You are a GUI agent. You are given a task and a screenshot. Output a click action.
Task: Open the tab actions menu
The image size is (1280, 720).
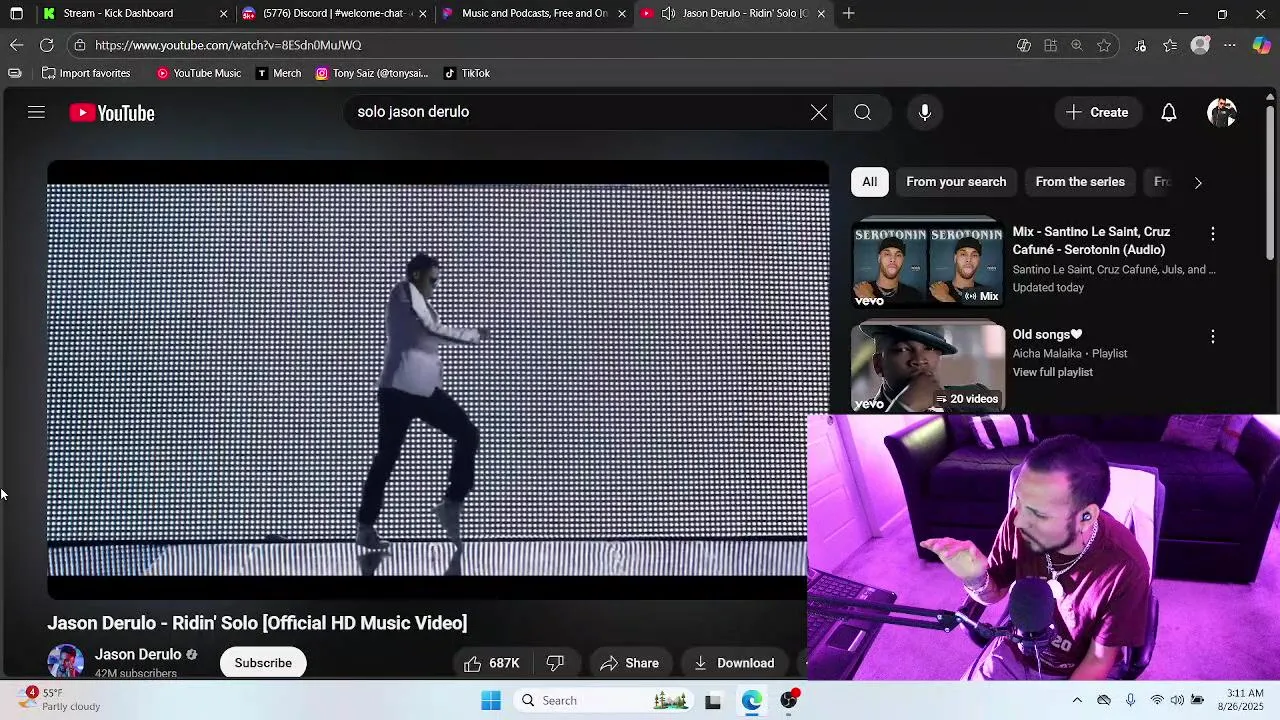click(16, 13)
